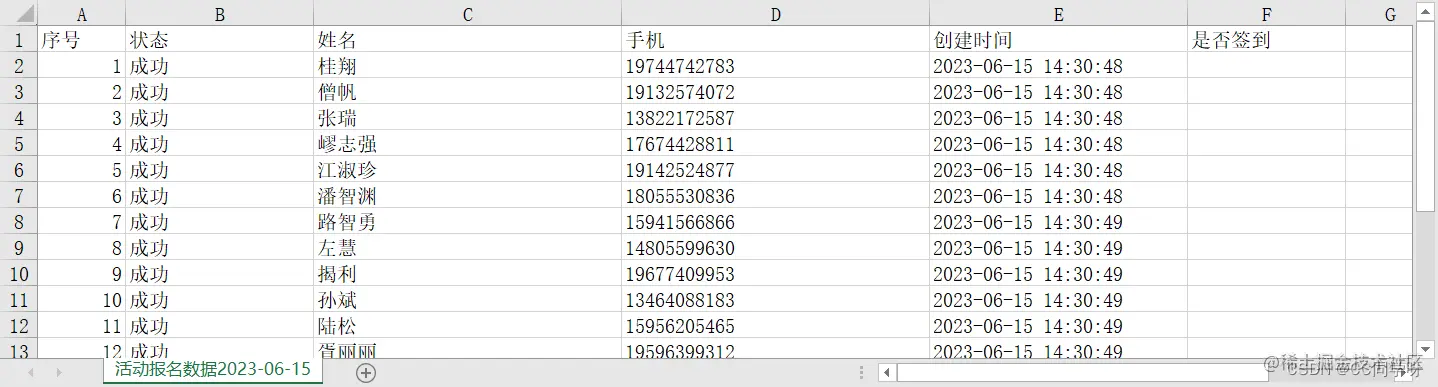Go to previous sheet using left arrow
The width and height of the screenshot is (1438, 387).
click(31, 372)
